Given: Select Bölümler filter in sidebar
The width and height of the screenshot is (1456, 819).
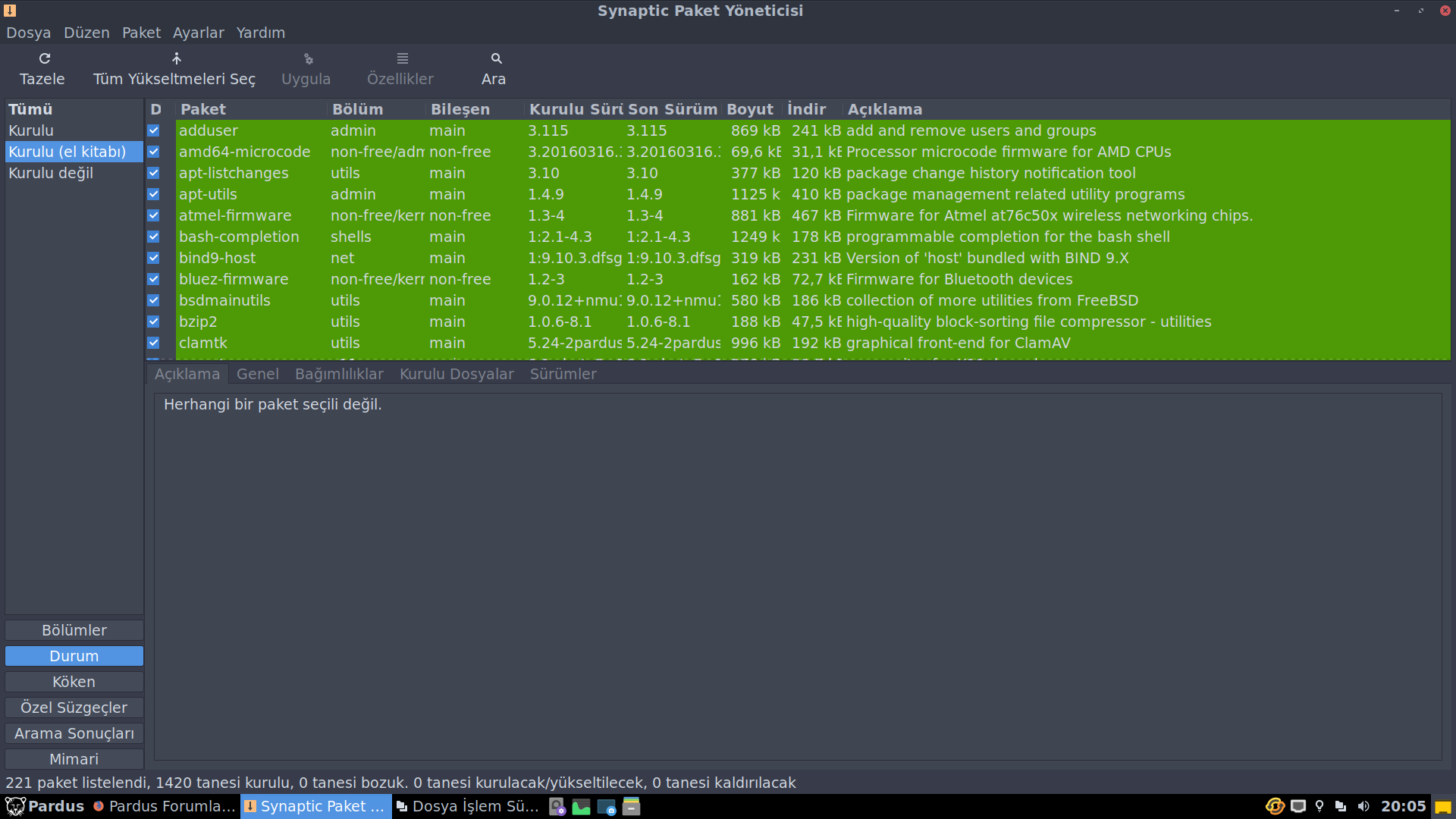Looking at the screenshot, I should pos(74,630).
